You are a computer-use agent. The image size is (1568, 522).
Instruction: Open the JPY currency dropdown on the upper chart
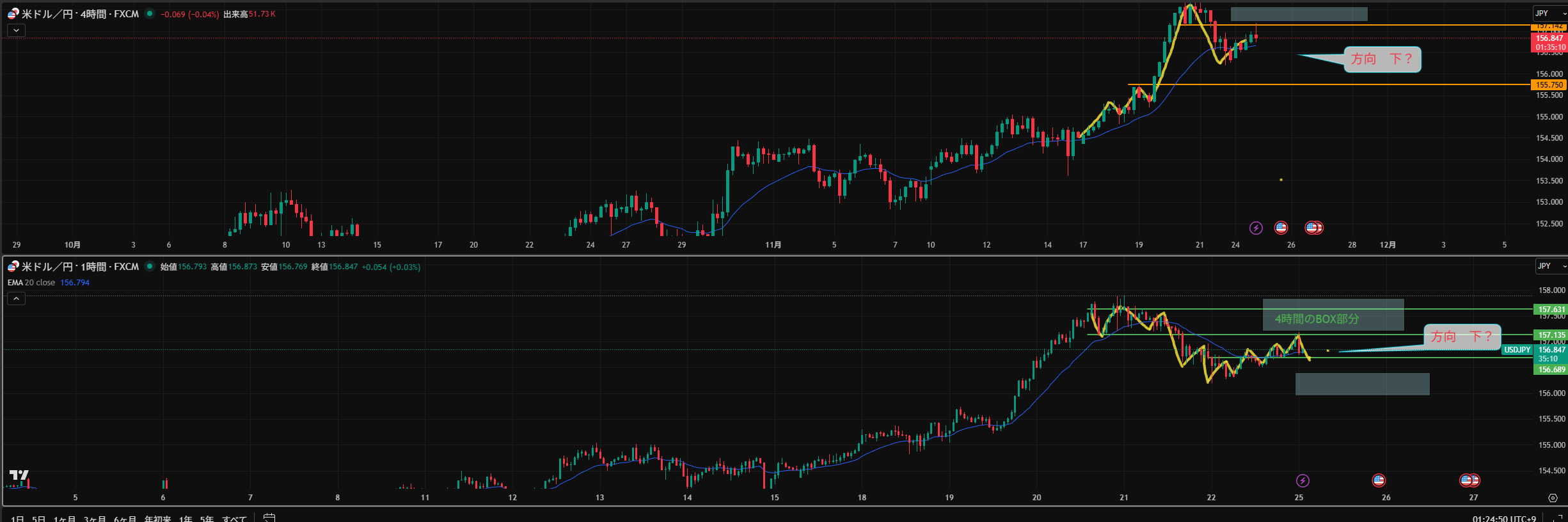(1548, 13)
